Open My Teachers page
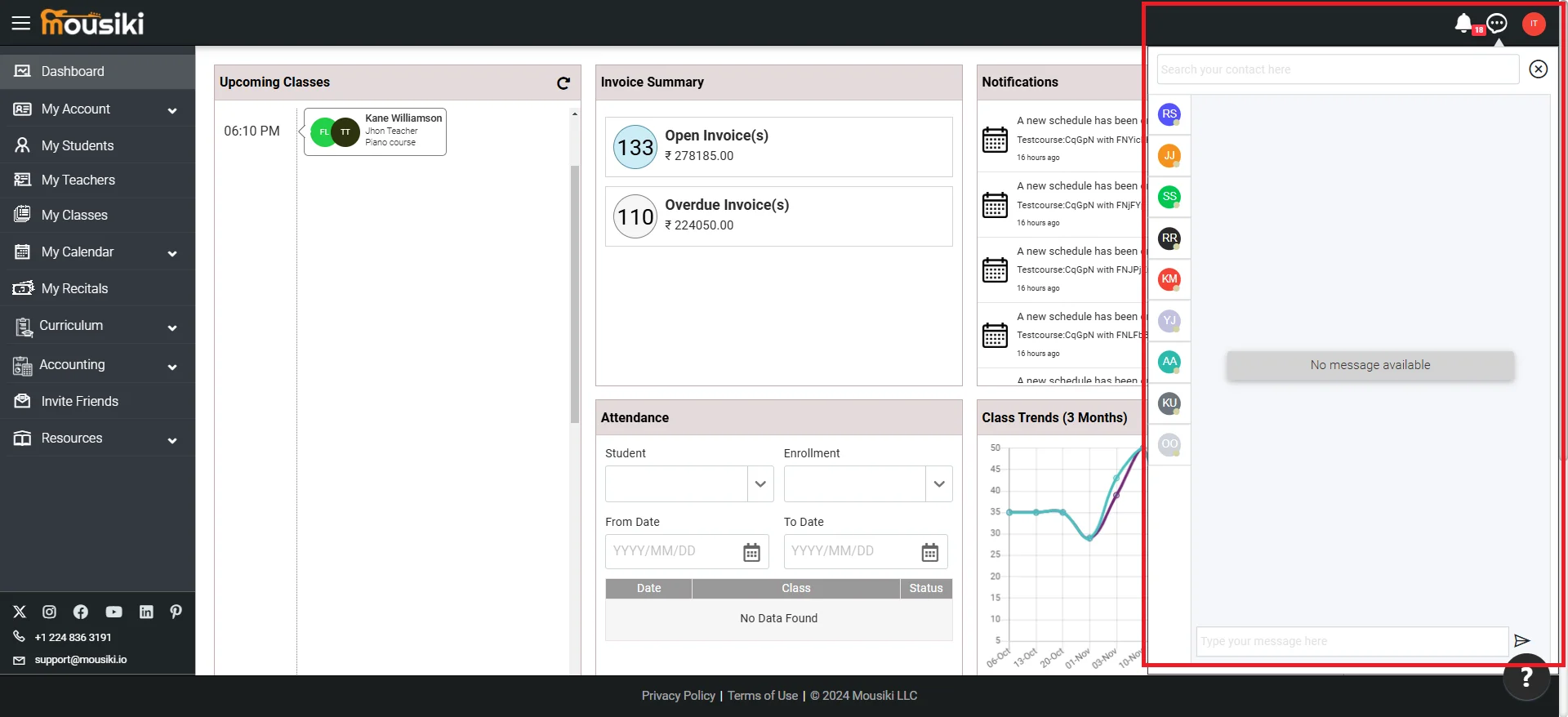Viewport: 1568px width, 717px height. (97, 180)
